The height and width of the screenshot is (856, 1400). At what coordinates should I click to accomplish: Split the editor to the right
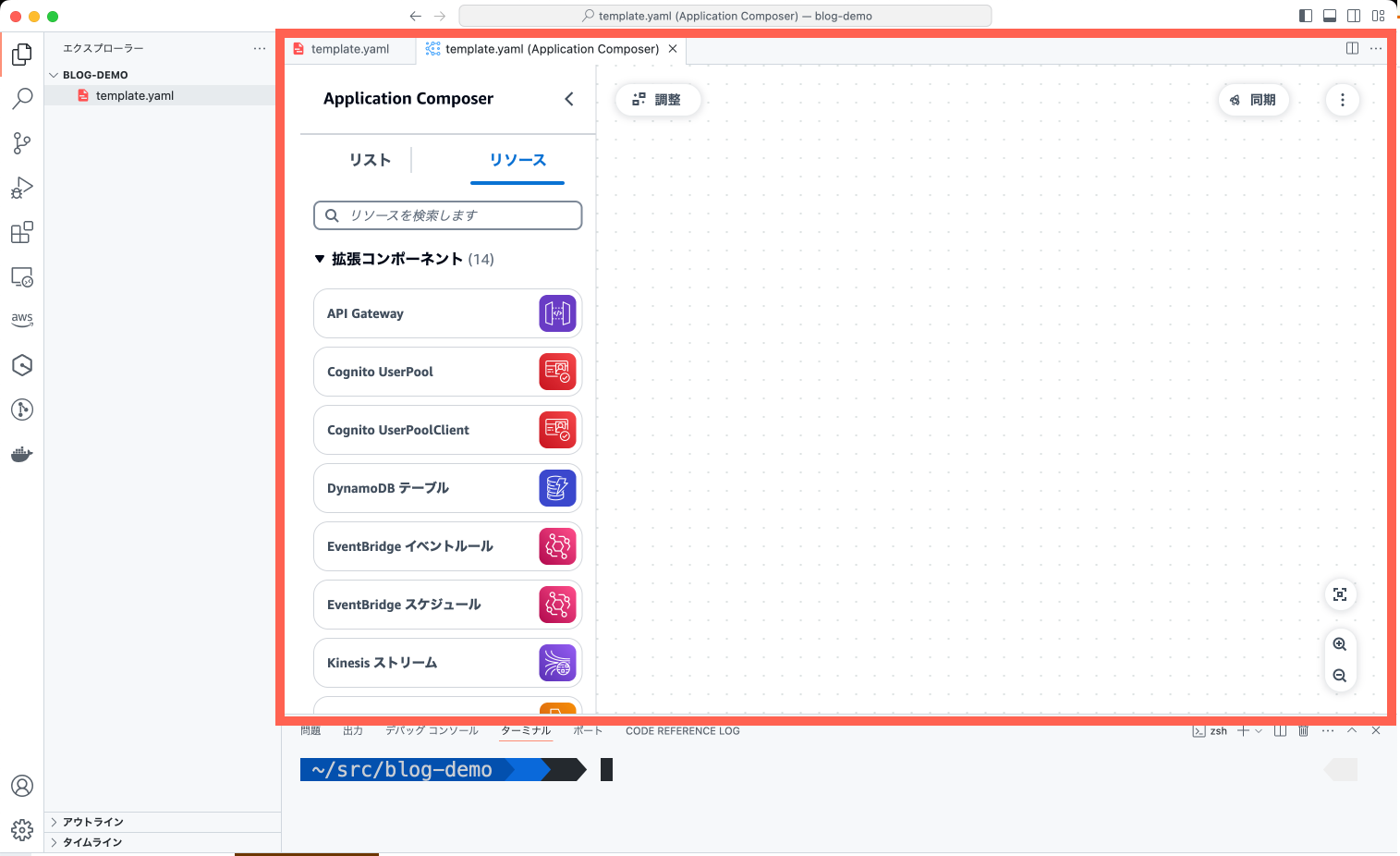tap(1352, 48)
